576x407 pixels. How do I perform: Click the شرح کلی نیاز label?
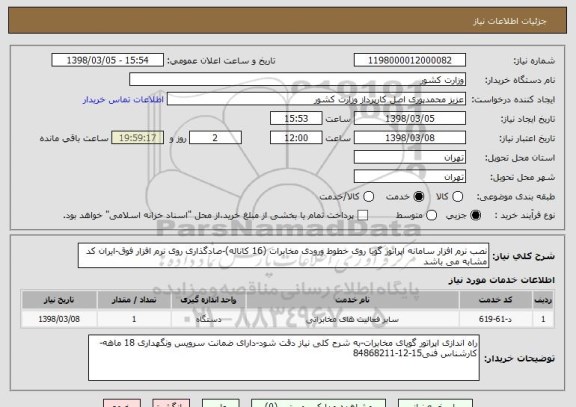point(523,256)
